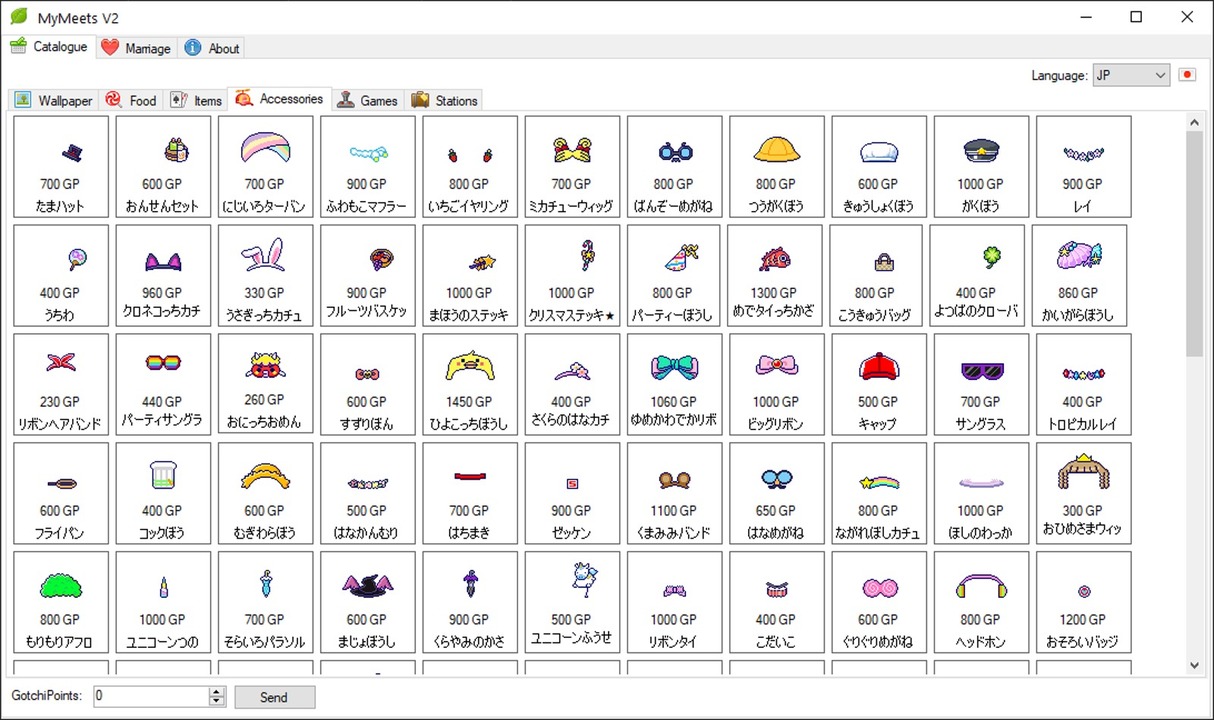The width and height of the screenshot is (1214, 720).
Task: Open the Marriage tab
Action: click(x=136, y=48)
